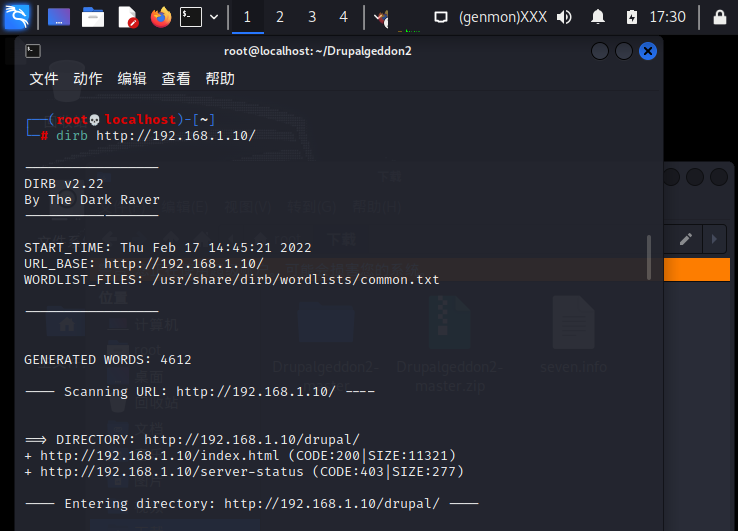
Task: Switch to workspace 3
Action: [312, 17]
